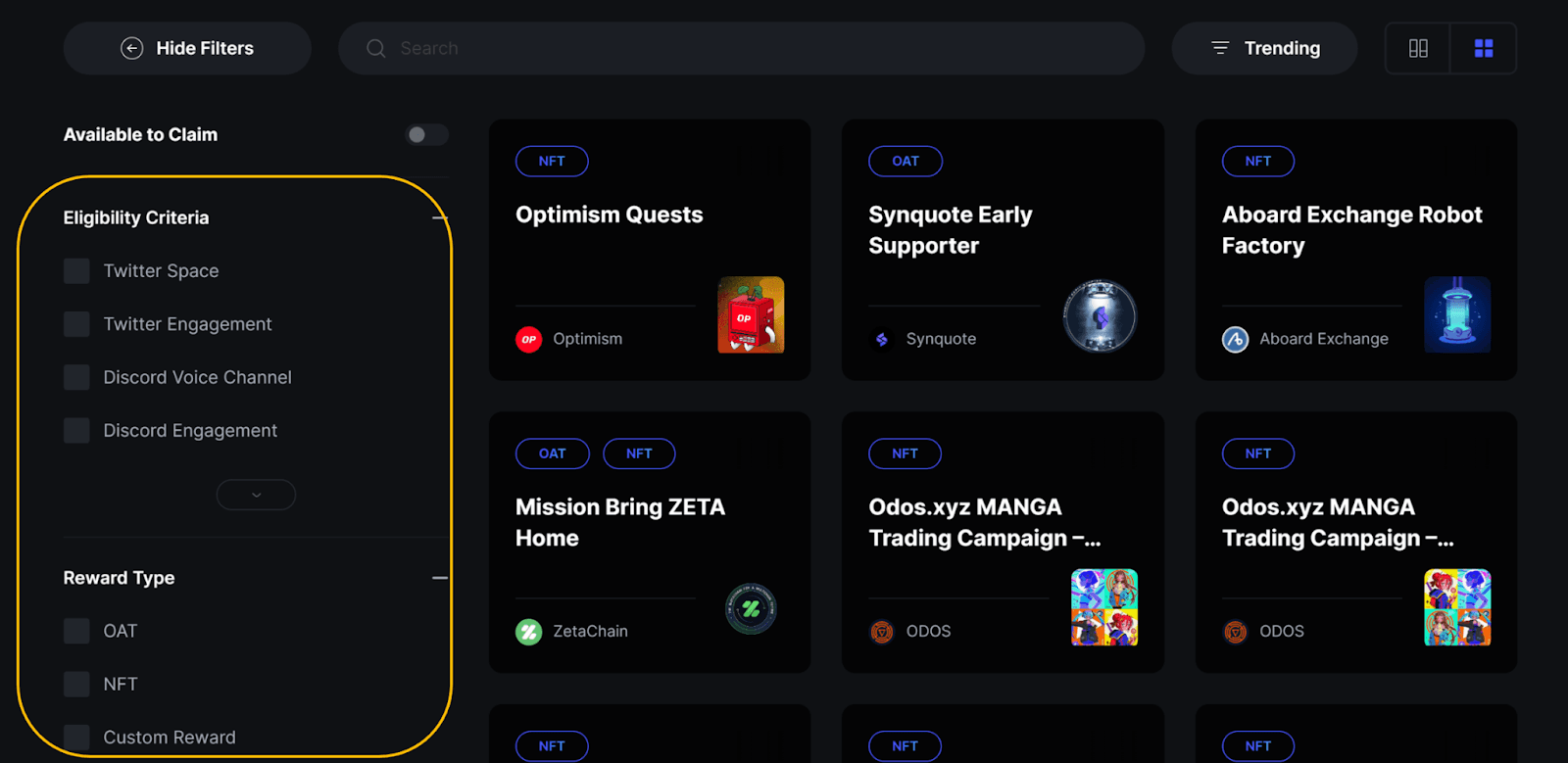Collapse the Reward Type section
This screenshot has height=763, width=1568.
(x=440, y=578)
